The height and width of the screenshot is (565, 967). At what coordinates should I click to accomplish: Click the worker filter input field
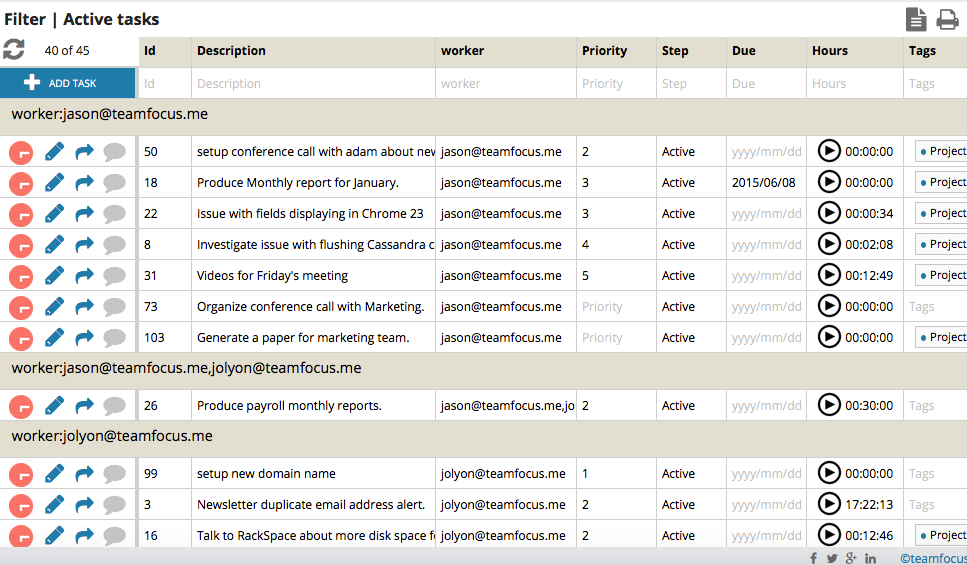tap(505, 84)
